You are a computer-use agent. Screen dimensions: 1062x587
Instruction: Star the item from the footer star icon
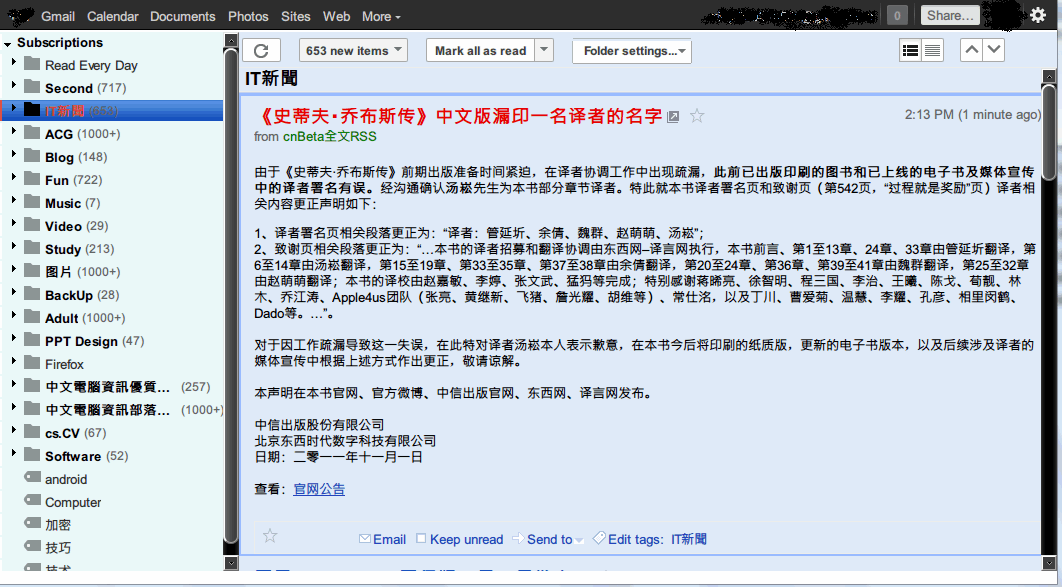pos(269,536)
